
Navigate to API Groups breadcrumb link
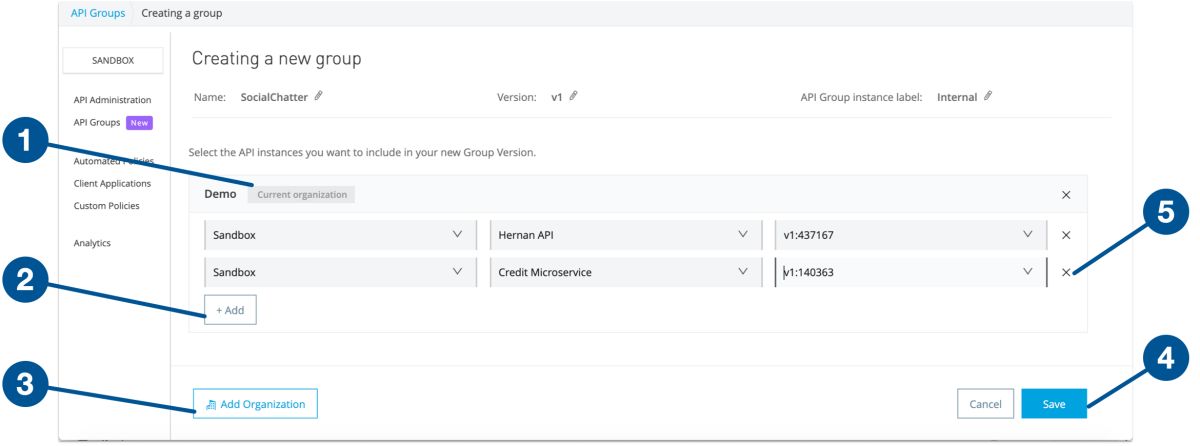click(98, 13)
